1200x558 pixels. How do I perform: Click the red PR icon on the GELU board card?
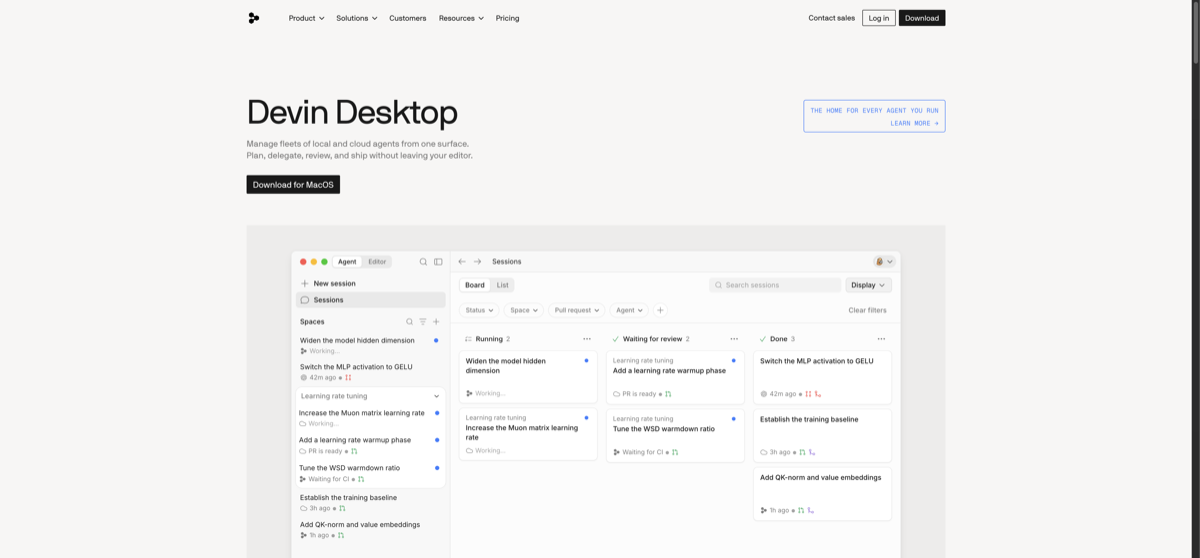pos(808,394)
